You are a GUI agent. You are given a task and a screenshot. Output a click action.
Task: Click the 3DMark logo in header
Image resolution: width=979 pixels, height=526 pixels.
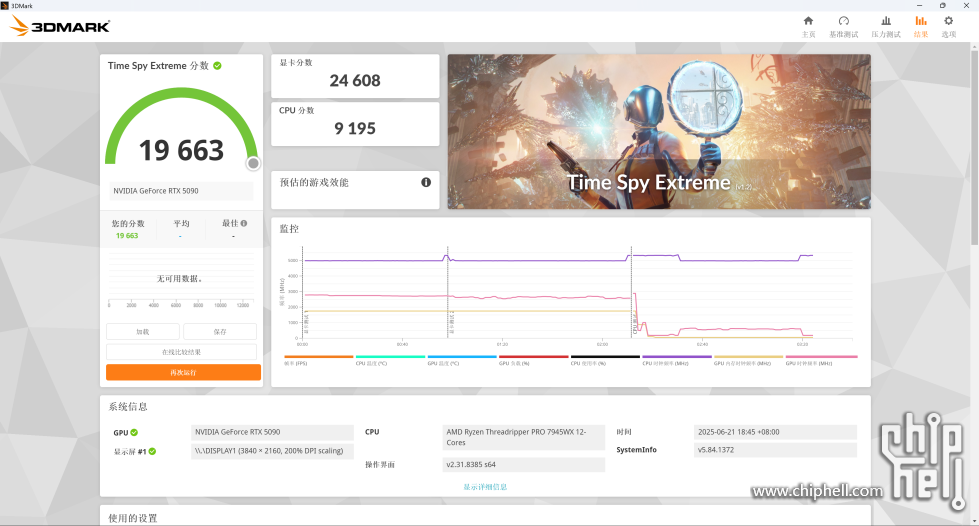coord(60,26)
